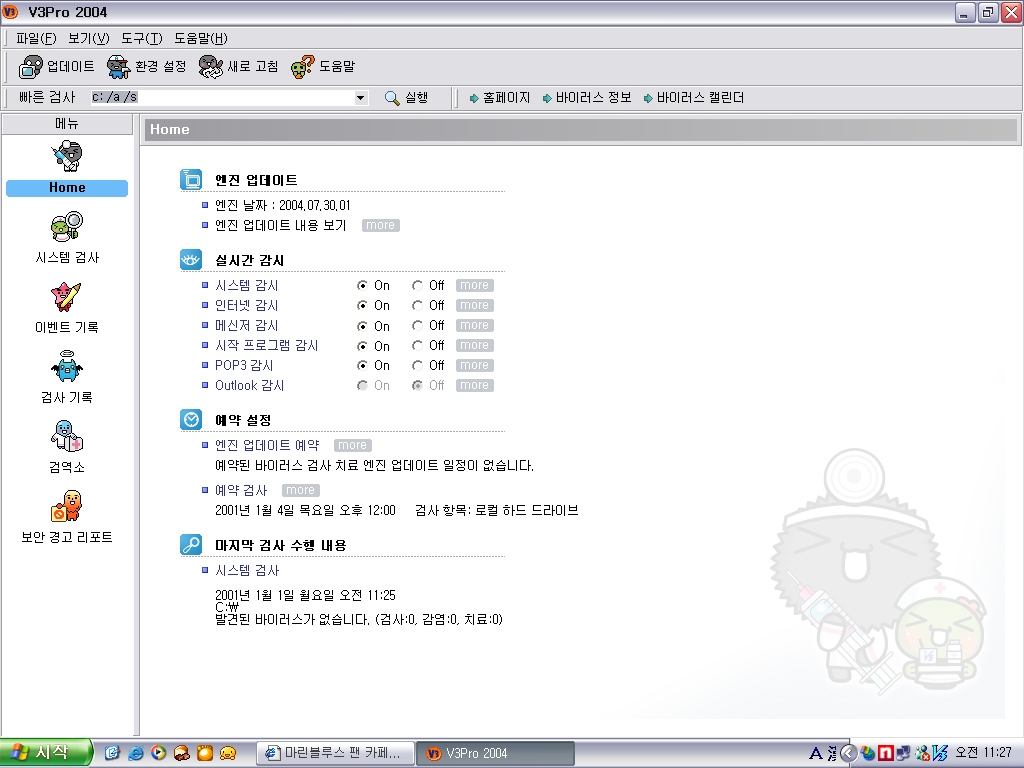Open the 엔진 업데이트 예약 link
The height and width of the screenshot is (768, 1024).
click(x=267, y=445)
